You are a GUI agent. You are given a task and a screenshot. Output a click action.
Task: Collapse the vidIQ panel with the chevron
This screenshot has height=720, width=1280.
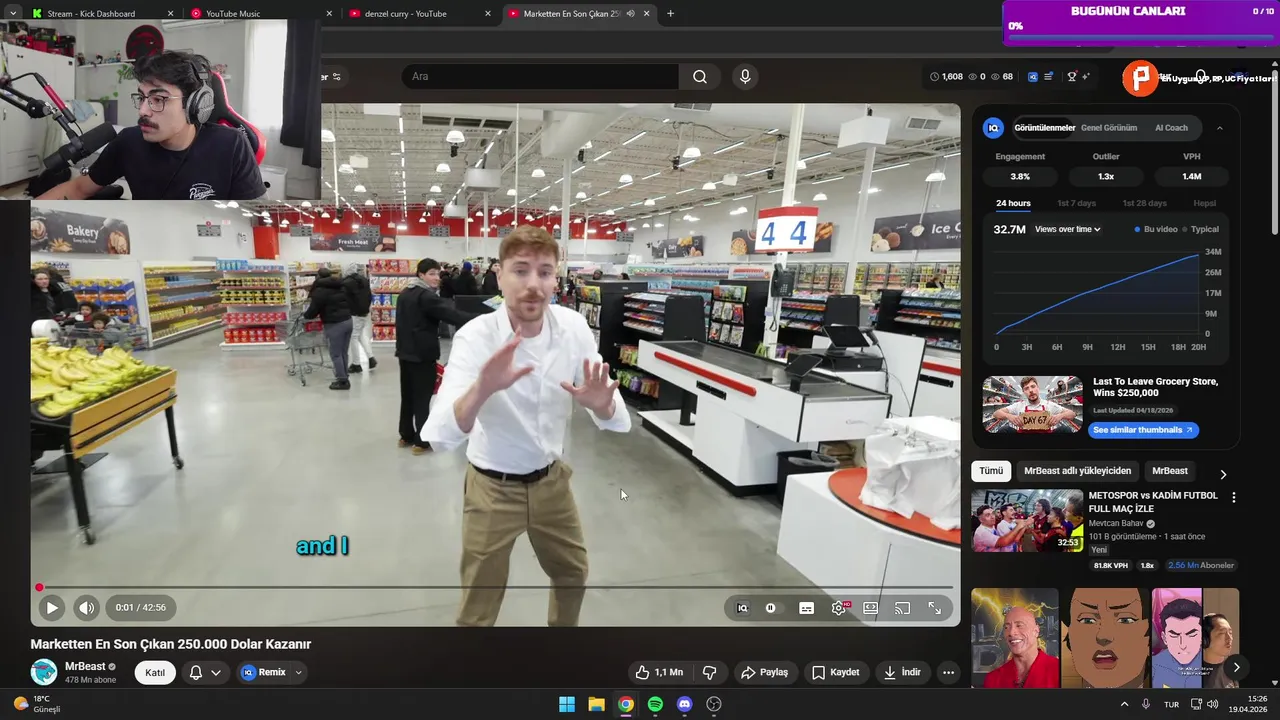[x=1220, y=128]
